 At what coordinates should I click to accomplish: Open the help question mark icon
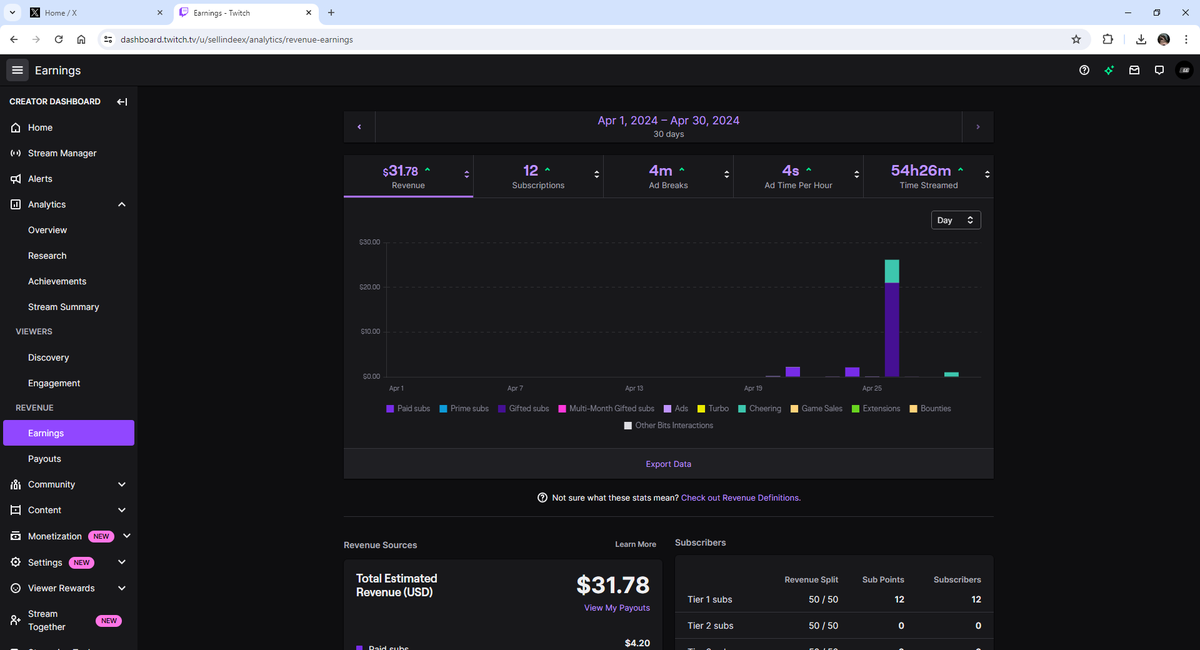click(1084, 70)
